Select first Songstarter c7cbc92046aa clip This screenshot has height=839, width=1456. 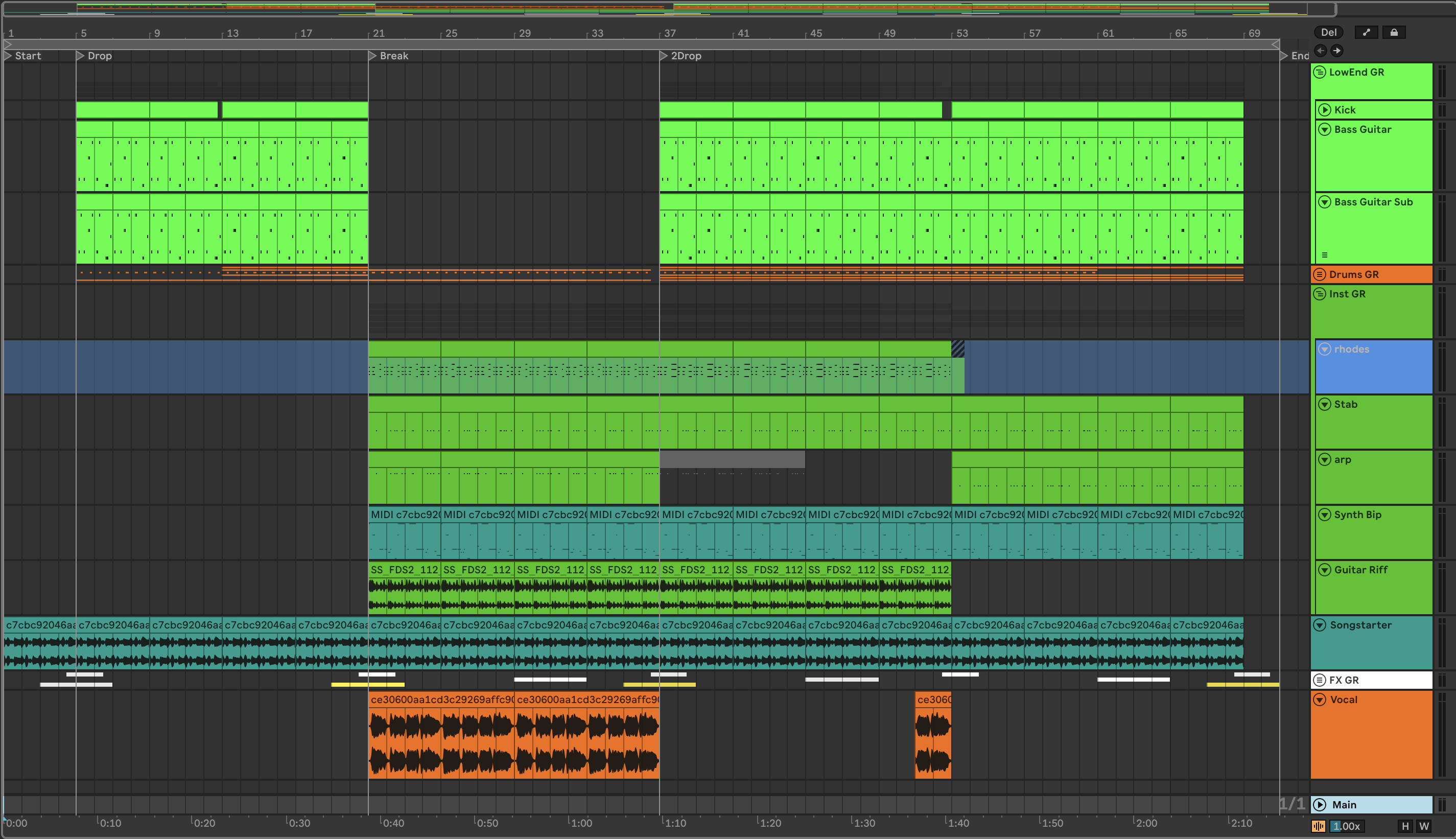[x=40, y=643]
